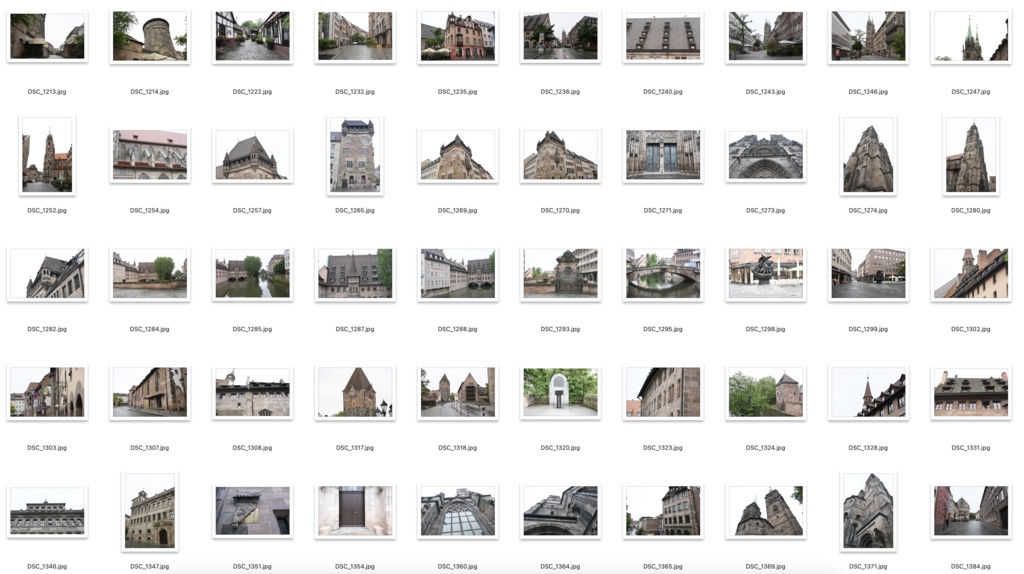
Task: Click the DSC_1298.jpg sculpture photo
Action: click(x=765, y=274)
